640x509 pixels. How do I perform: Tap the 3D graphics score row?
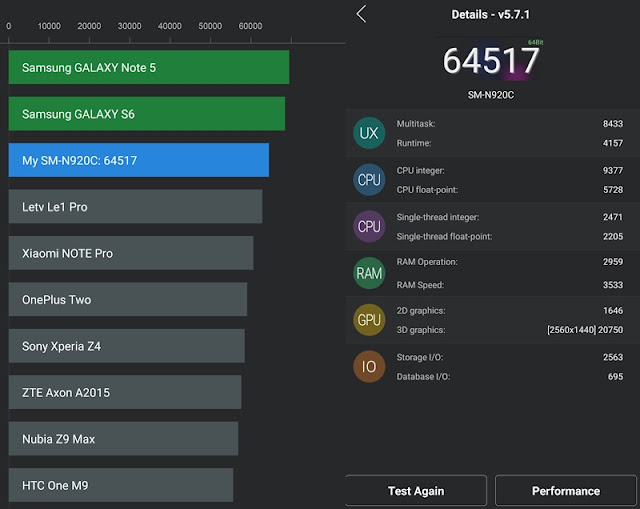[510, 330]
